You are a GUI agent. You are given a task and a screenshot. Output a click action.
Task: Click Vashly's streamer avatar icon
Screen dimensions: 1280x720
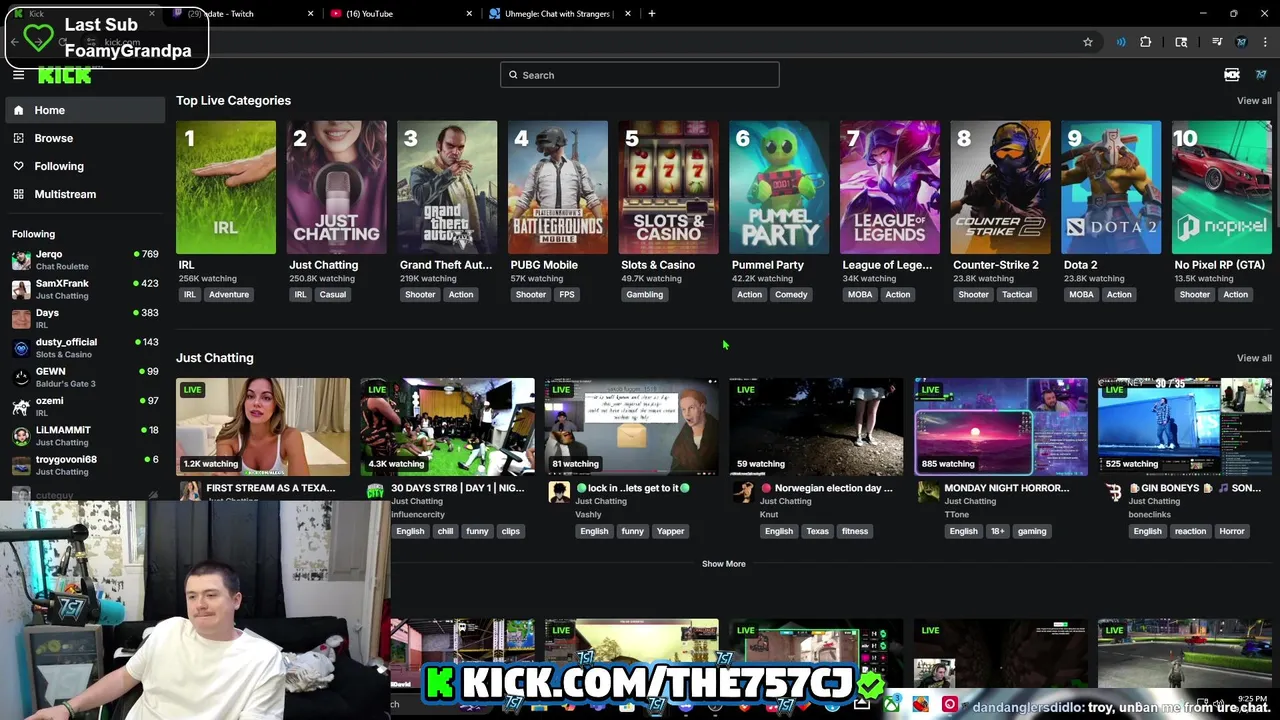(559, 491)
